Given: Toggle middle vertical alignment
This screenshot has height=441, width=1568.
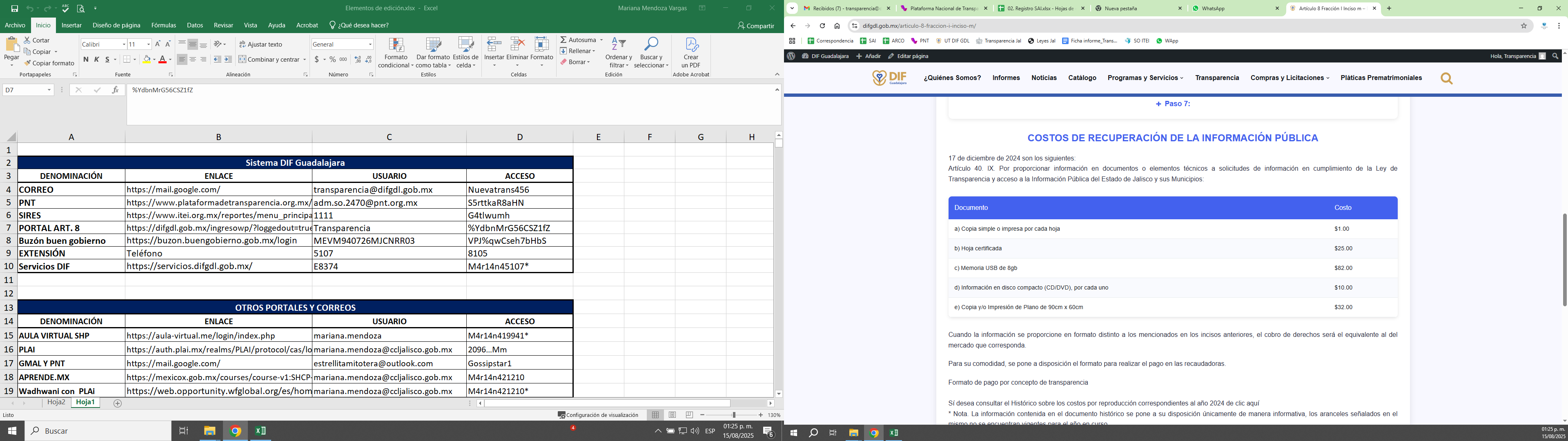Looking at the screenshot, I should point(193,44).
